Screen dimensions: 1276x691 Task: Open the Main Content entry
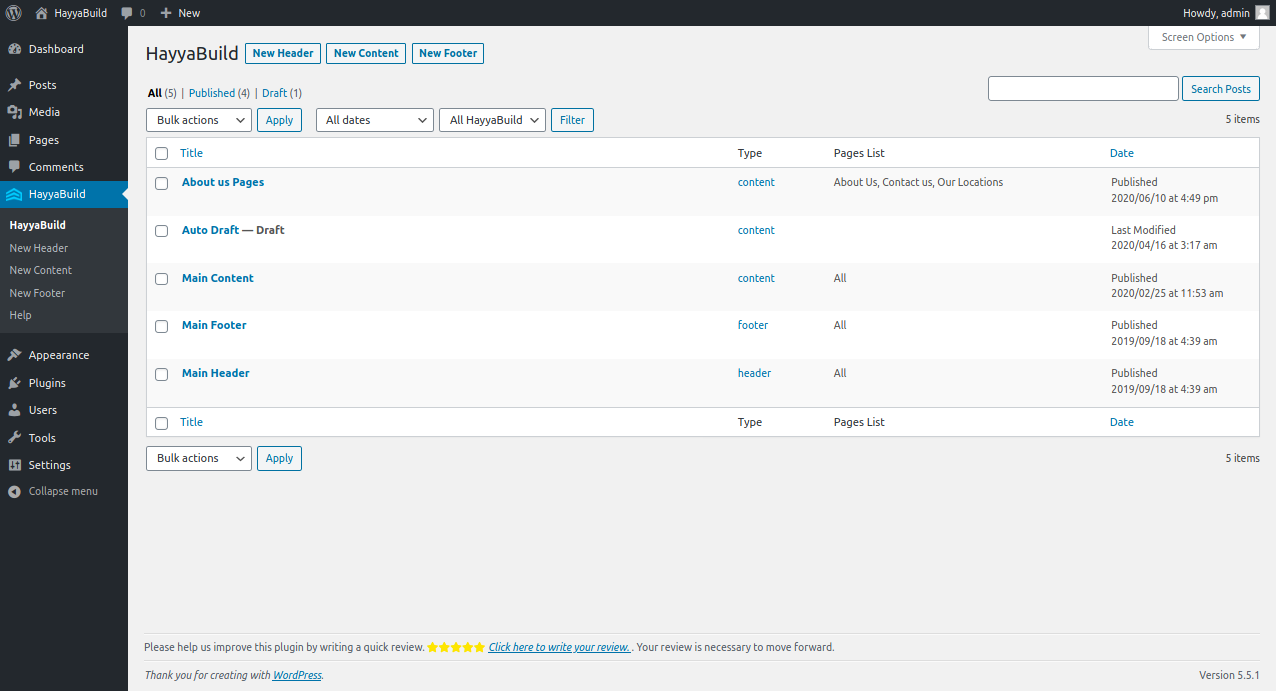tap(218, 278)
